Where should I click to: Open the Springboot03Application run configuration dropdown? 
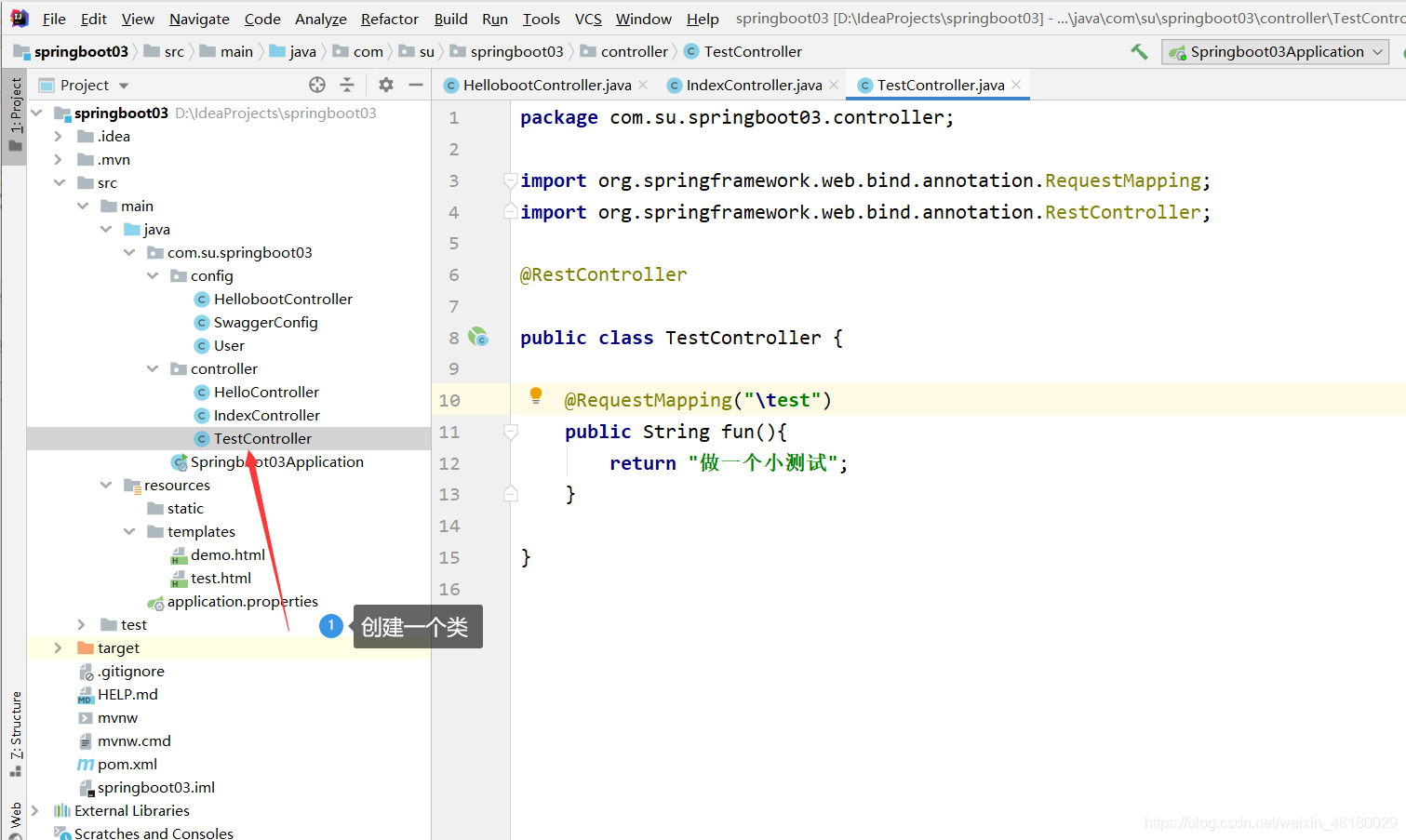coord(1276,52)
